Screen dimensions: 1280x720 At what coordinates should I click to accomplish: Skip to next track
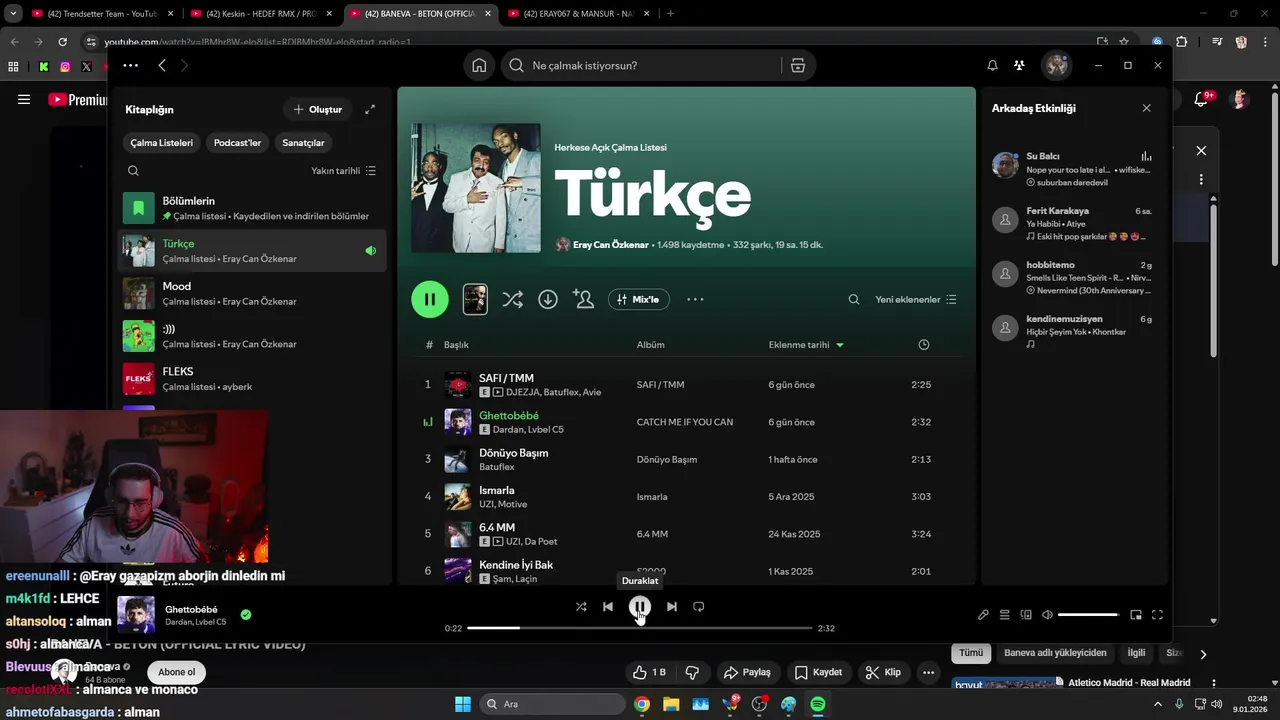coord(672,606)
